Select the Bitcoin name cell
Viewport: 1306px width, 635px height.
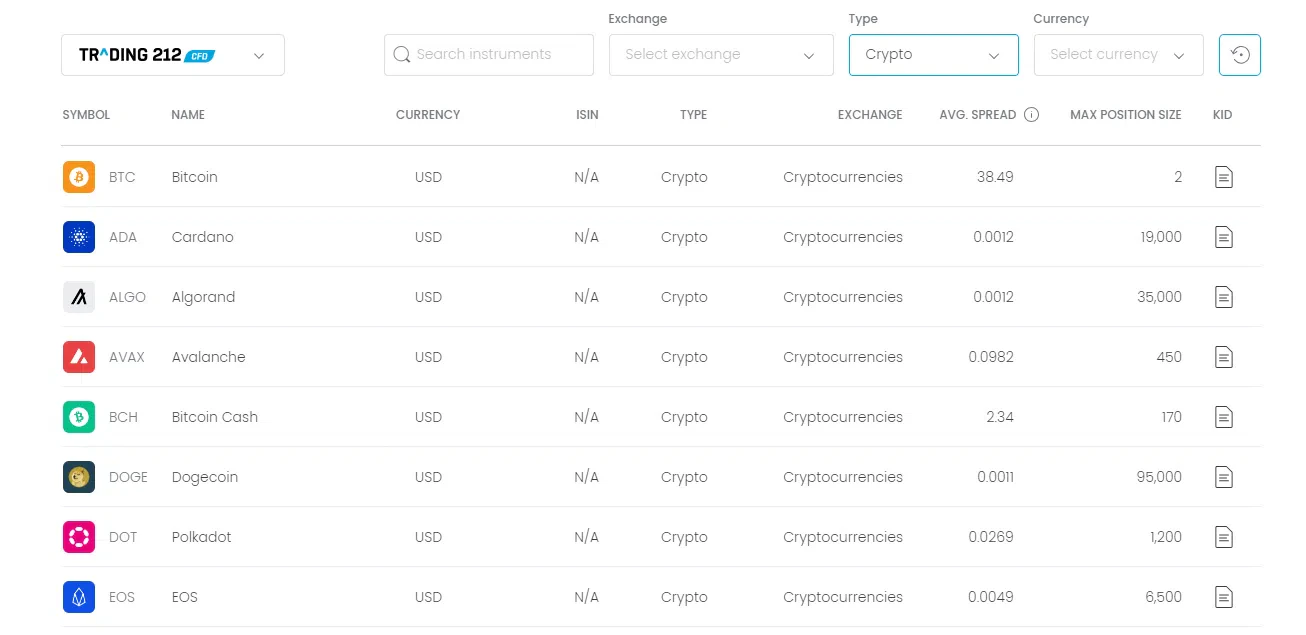[194, 177]
